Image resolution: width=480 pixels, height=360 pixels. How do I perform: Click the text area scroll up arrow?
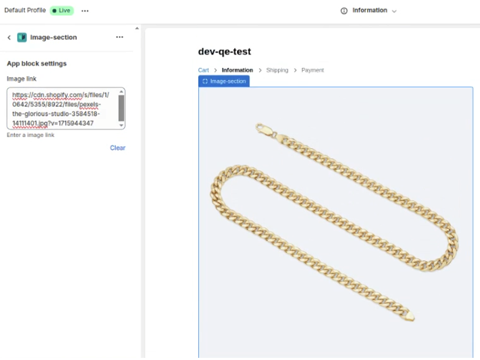(x=121, y=91)
